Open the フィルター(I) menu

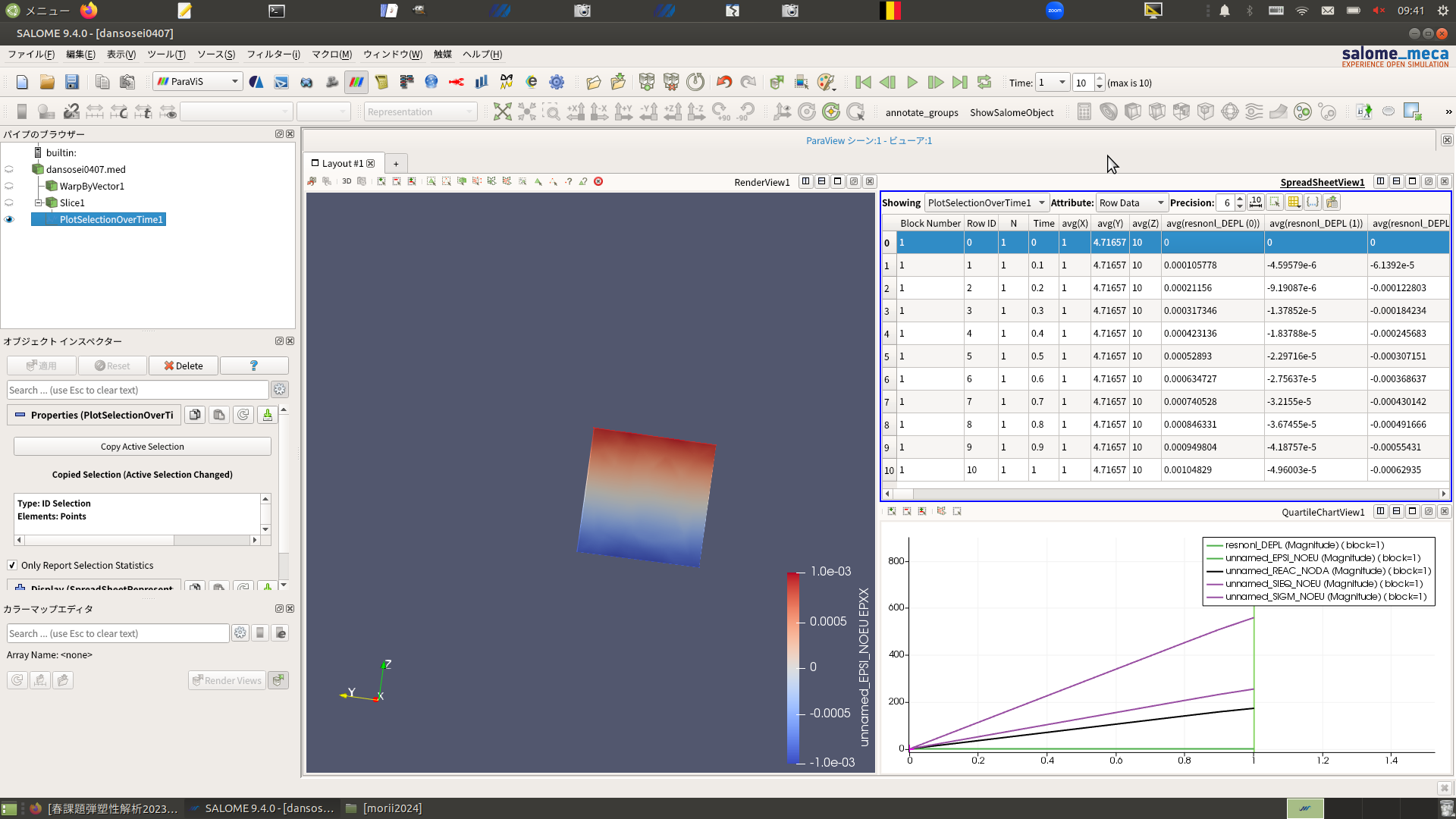(273, 55)
